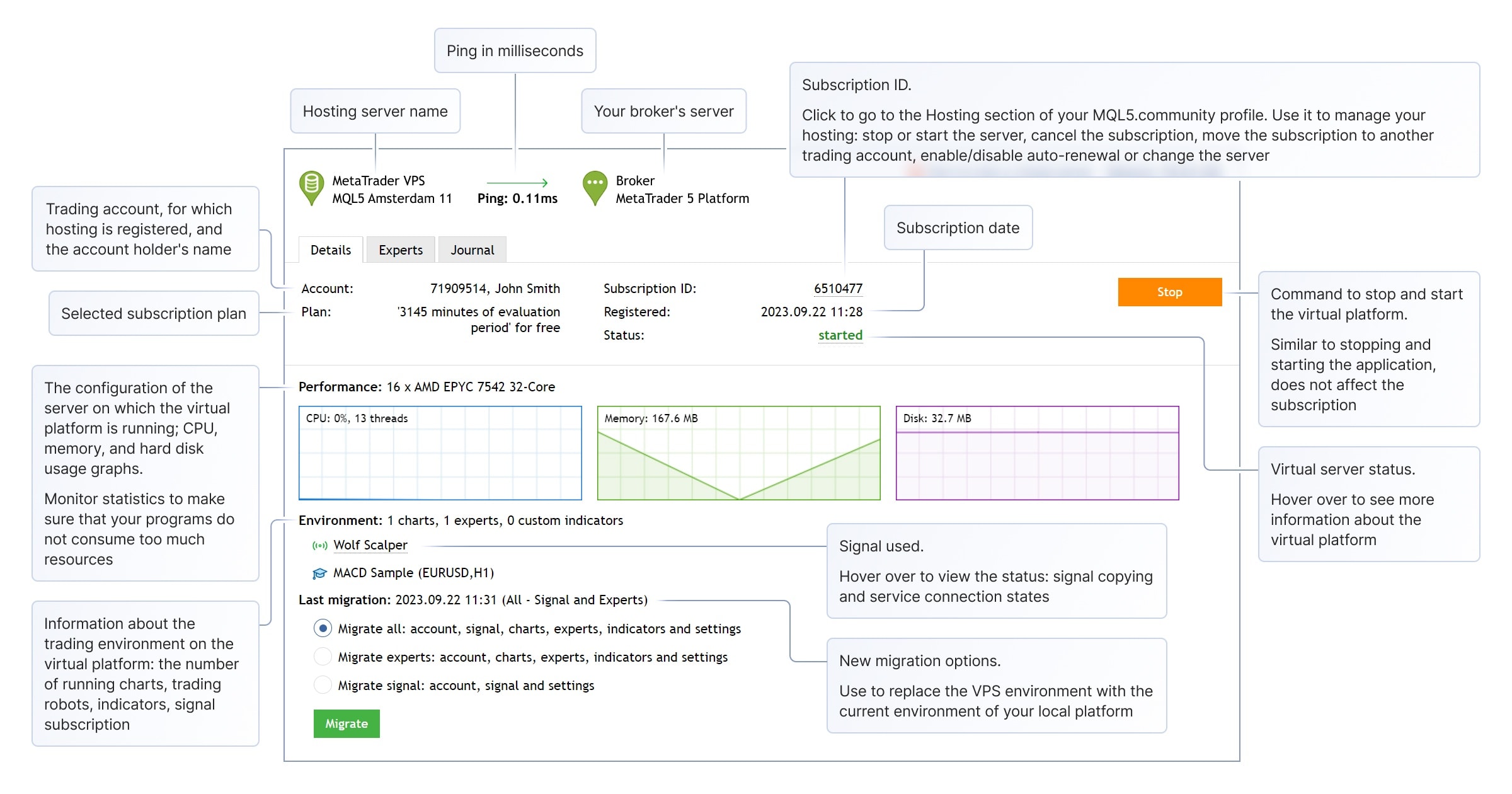Click the signal icon beside Wolf Scalper

pos(319,544)
